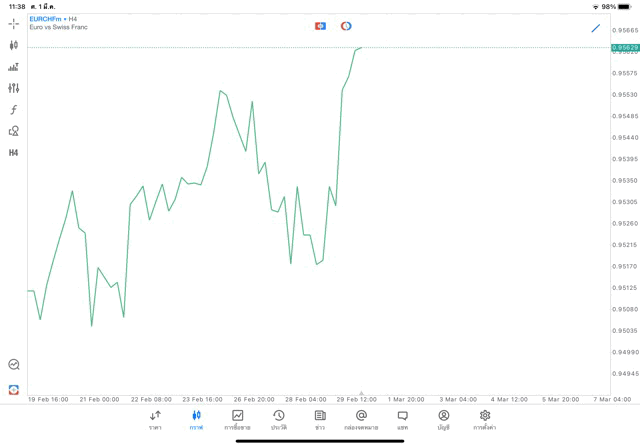Image resolution: width=640 pixels, height=447 pixels.
Task: Tap the circular icon beside Swiss flag
Action: [346, 26]
